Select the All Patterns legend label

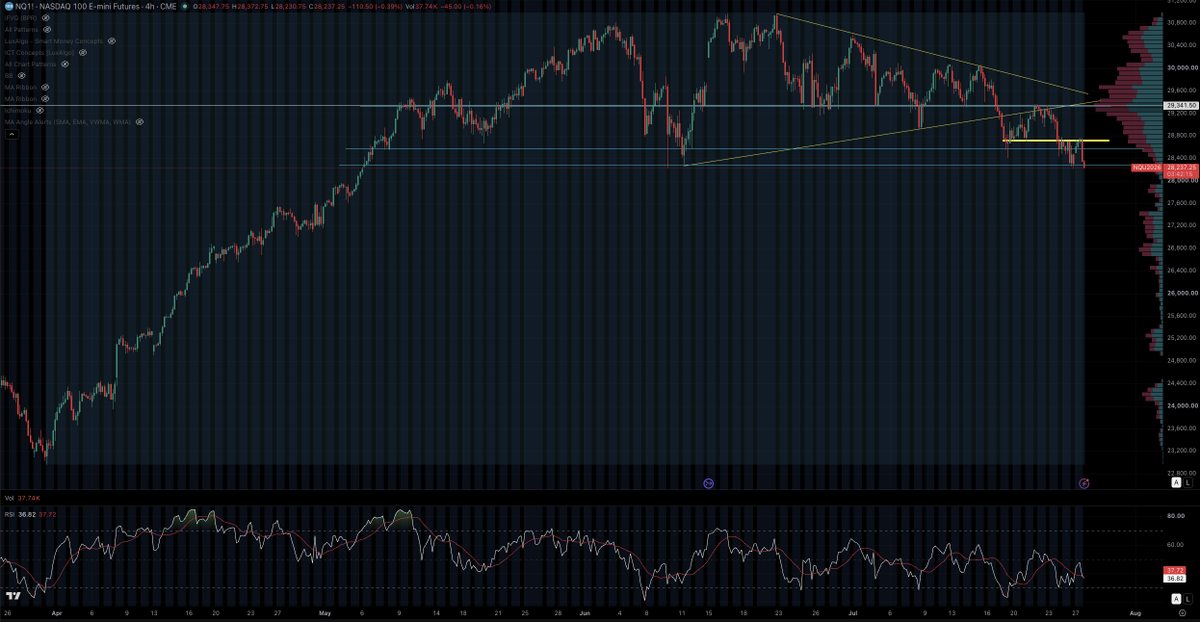21,29
